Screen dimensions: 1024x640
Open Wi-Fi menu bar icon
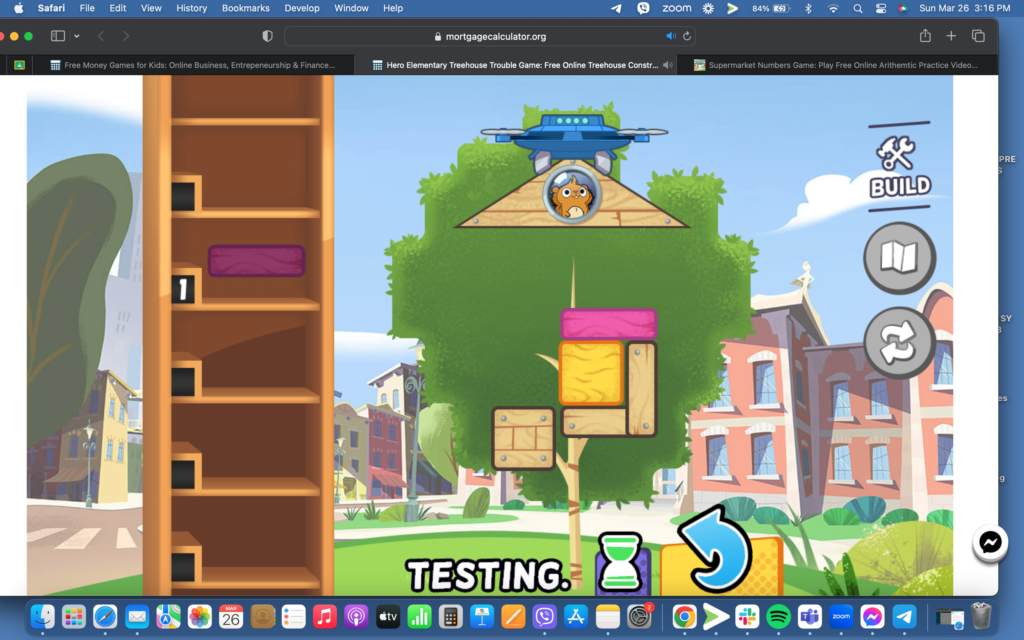[833, 8]
